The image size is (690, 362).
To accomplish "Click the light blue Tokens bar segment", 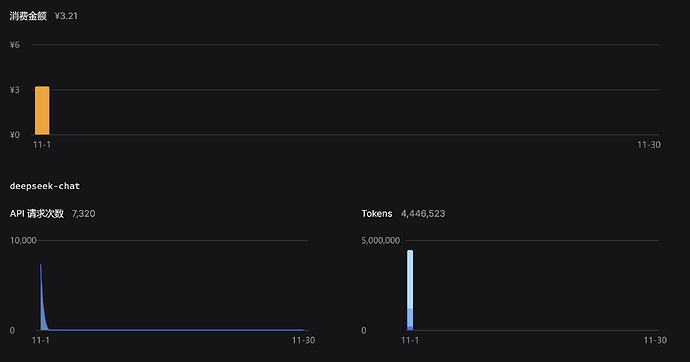I will [x=410, y=279].
